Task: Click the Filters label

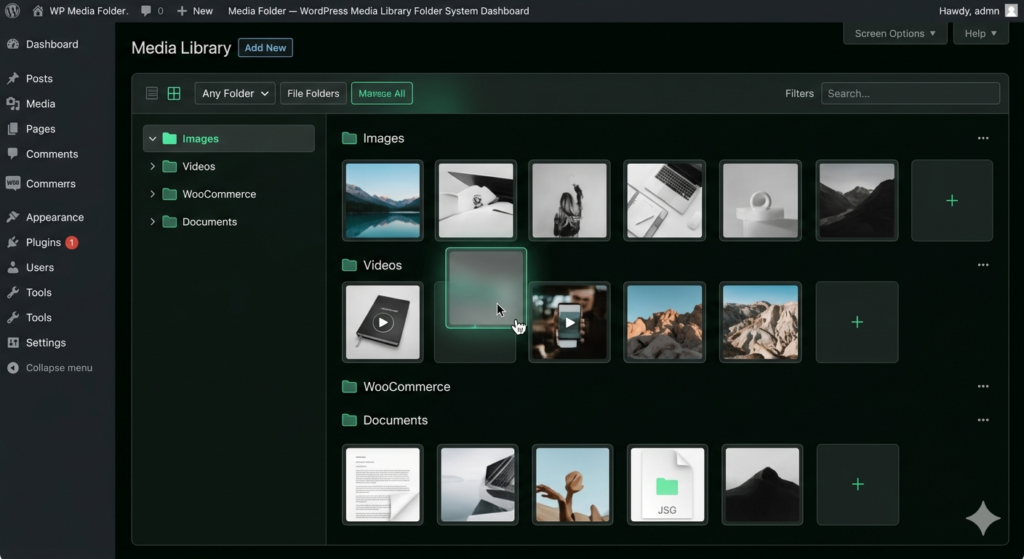Action: (x=799, y=93)
